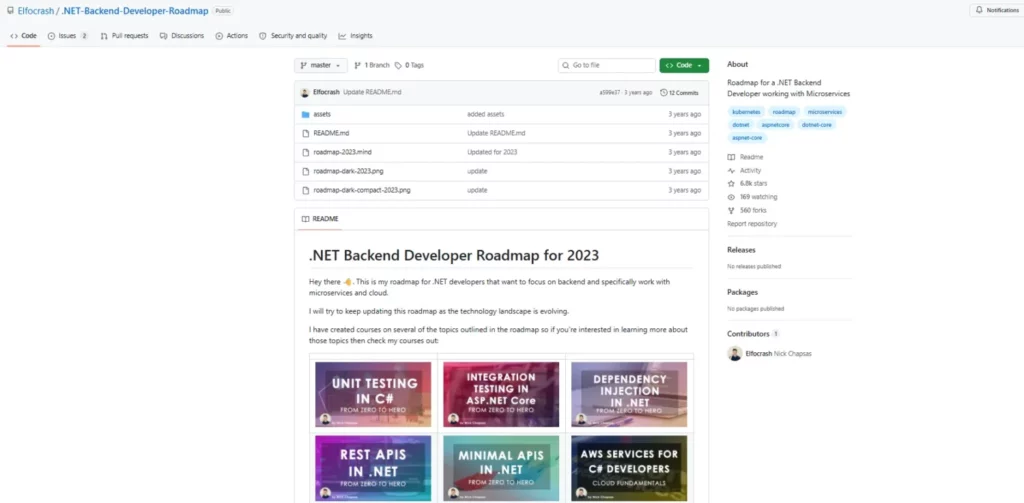The width and height of the screenshot is (1024, 503).
Task: Click the Elfocrash owner link
Action: [x=36, y=11]
